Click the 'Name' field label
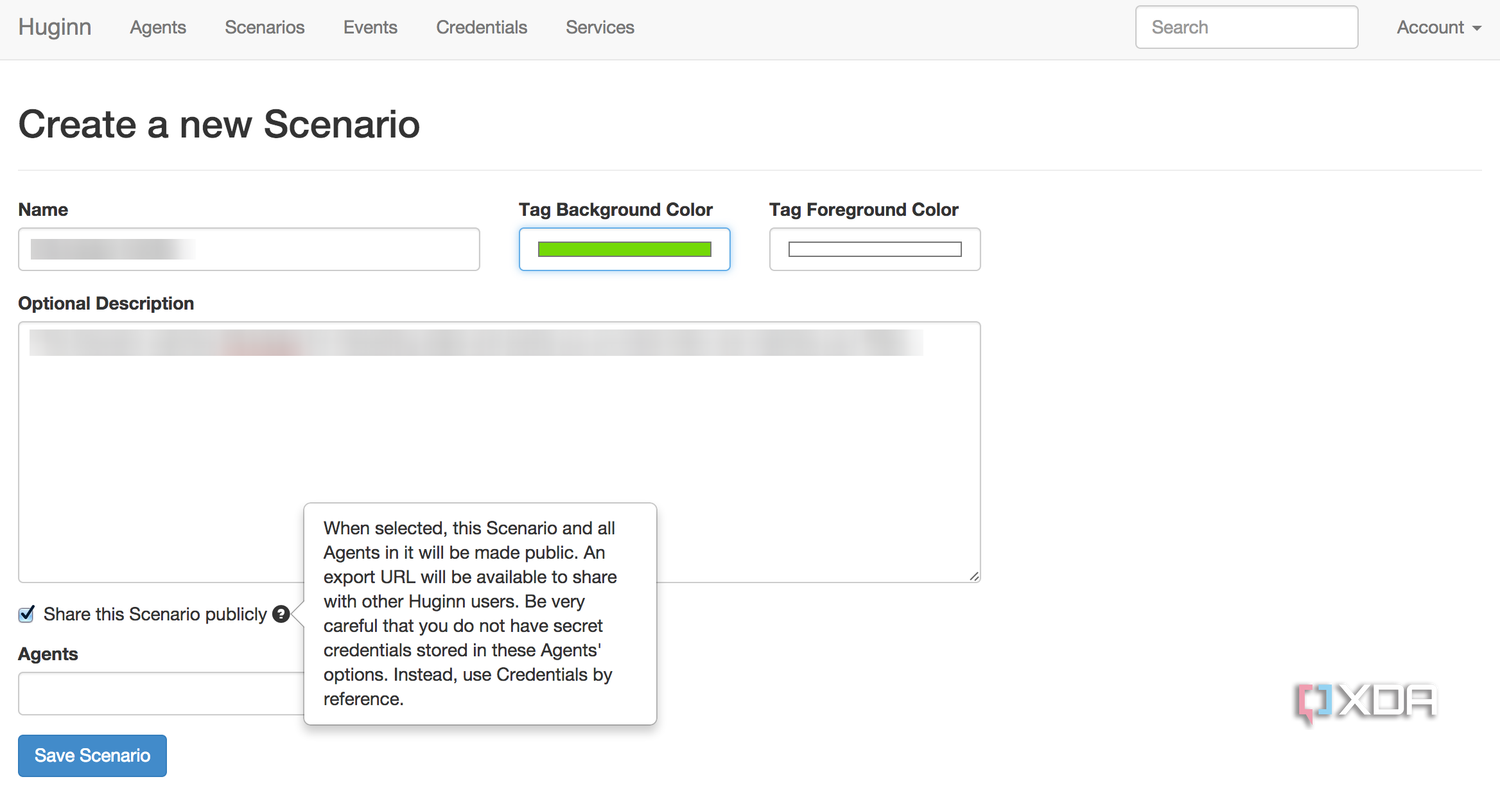Viewport: 1500px width, 790px height. coord(43,210)
